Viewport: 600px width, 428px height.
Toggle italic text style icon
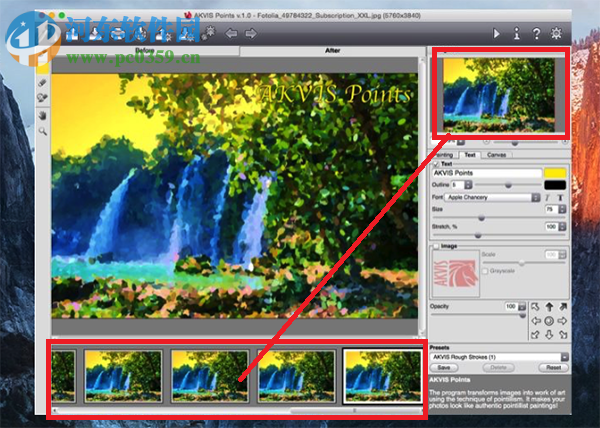[548, 197]
